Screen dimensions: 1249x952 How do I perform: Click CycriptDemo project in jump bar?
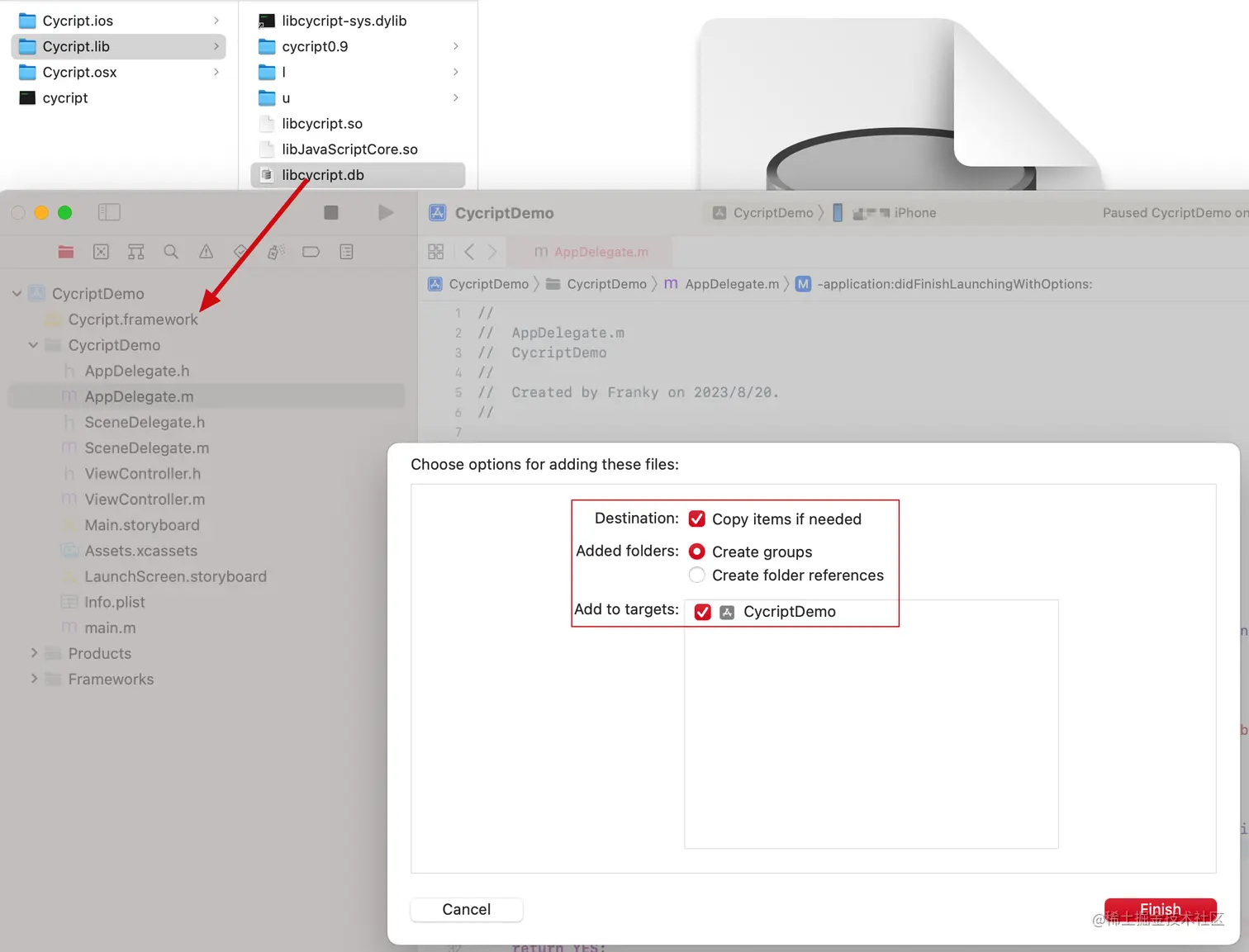(x=478, y=284)
